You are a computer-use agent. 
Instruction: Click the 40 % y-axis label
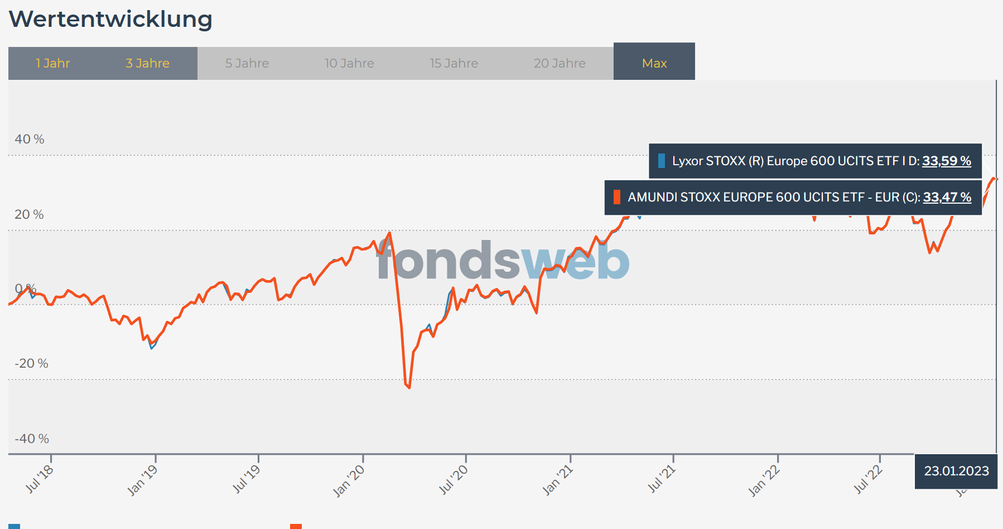(30, 139)
